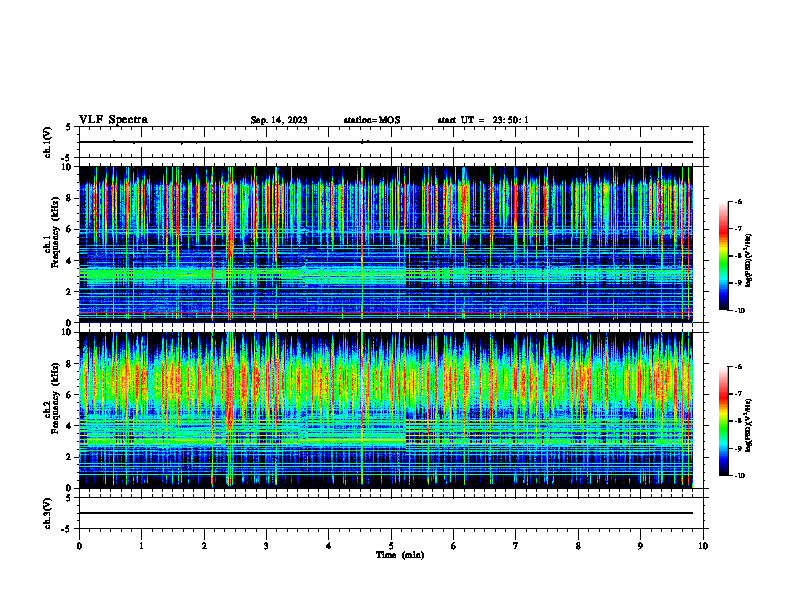
Task: Click the '-10' label on ch.2 colorbar
Action: coord(739,476)
